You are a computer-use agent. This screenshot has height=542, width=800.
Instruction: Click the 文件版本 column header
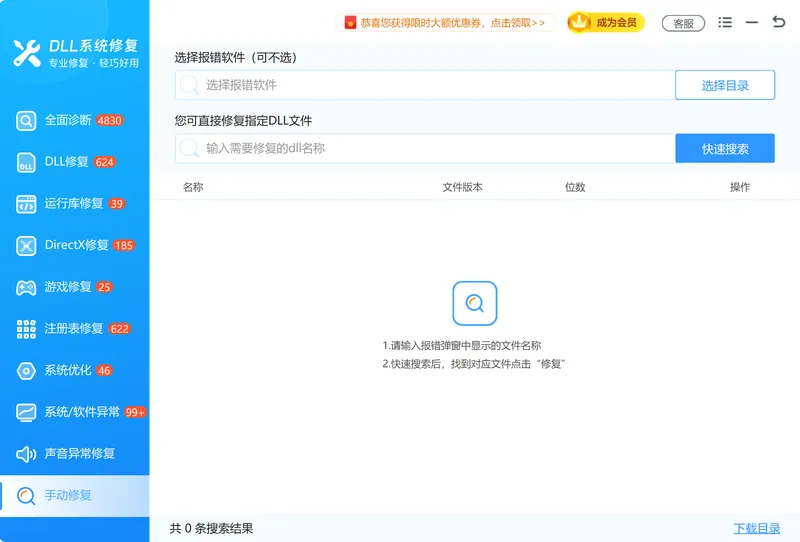pyautogui.click(x=462, y=187)
